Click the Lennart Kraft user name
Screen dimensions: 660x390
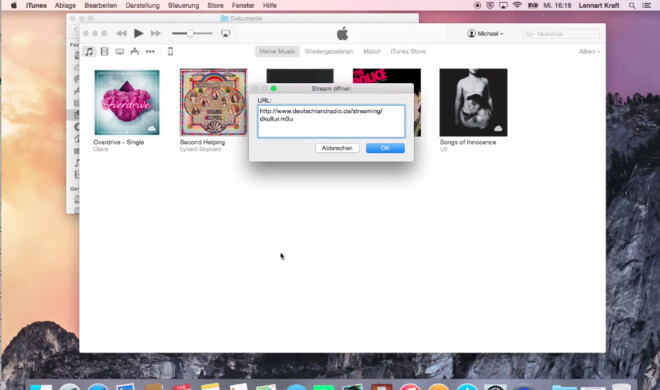tap(599, 5)
